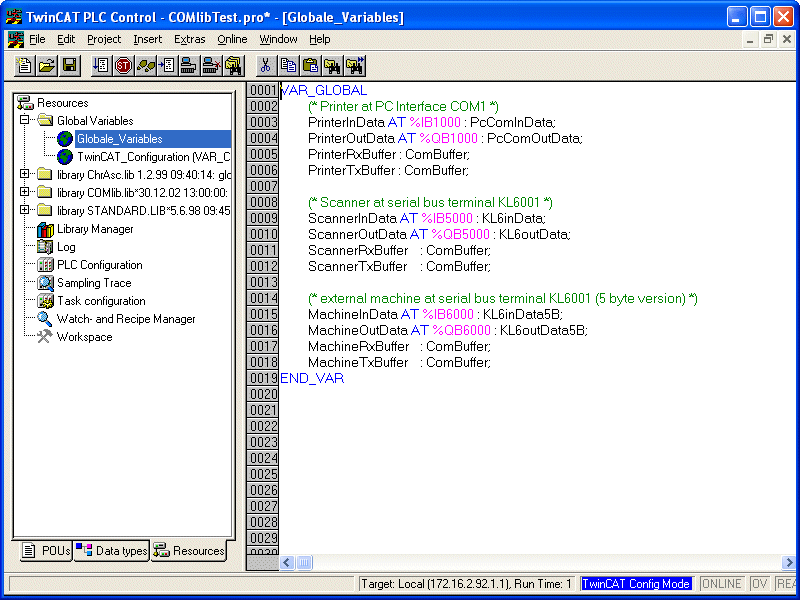
Task: Click the VAR_GLOBAL keyword in the editor
Action: tap(324, 90)
